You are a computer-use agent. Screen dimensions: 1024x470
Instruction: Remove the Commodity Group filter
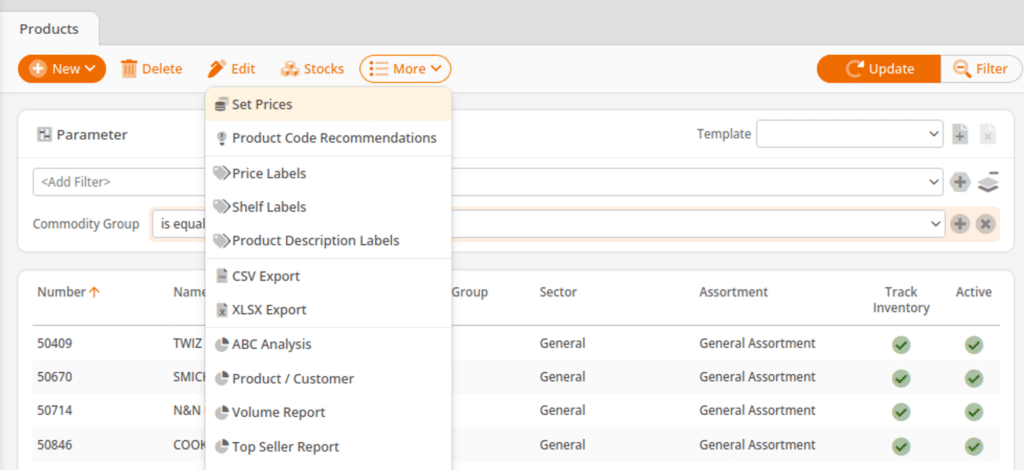click(x=985, y=224)
